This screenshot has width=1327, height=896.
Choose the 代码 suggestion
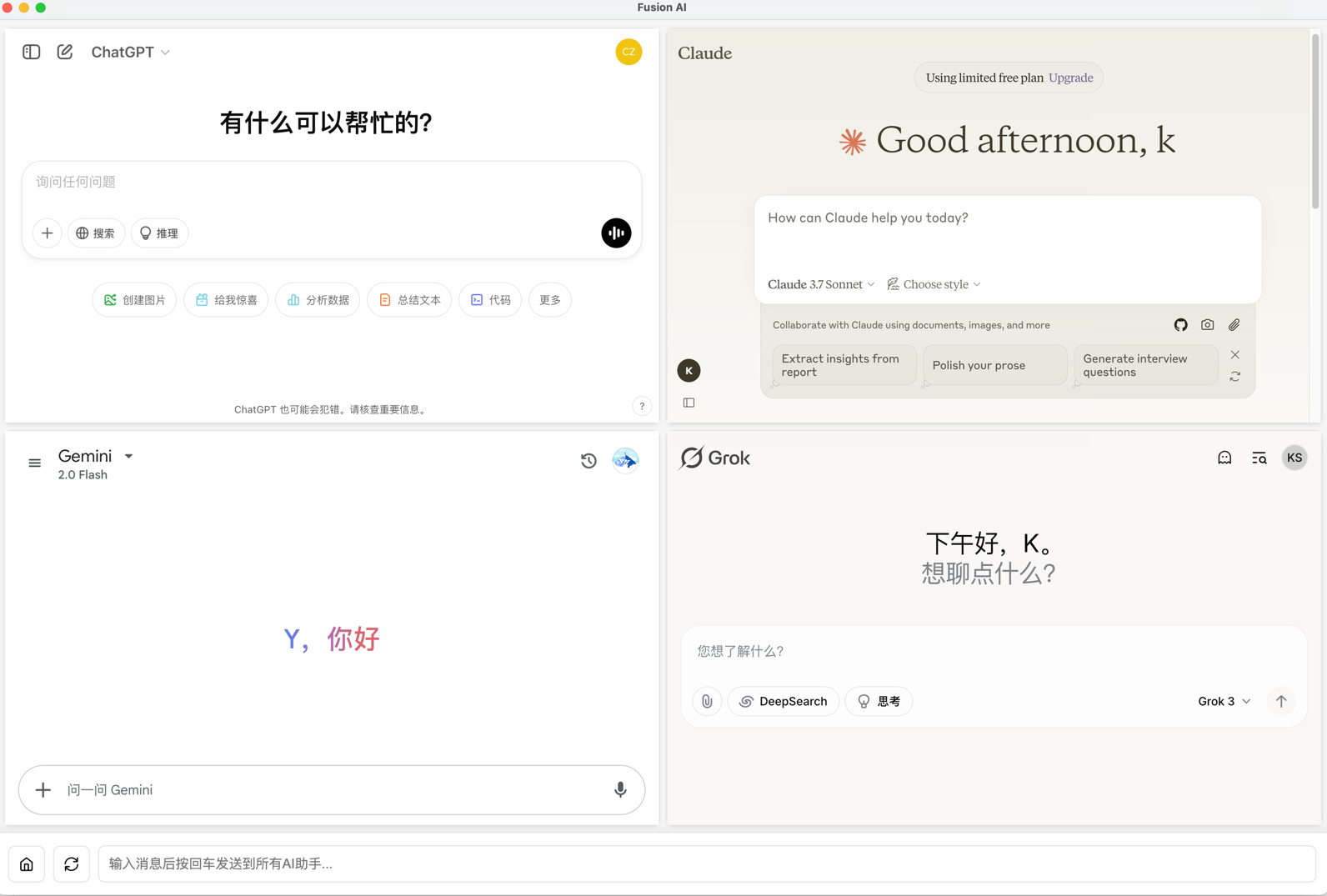coord(490,300)
